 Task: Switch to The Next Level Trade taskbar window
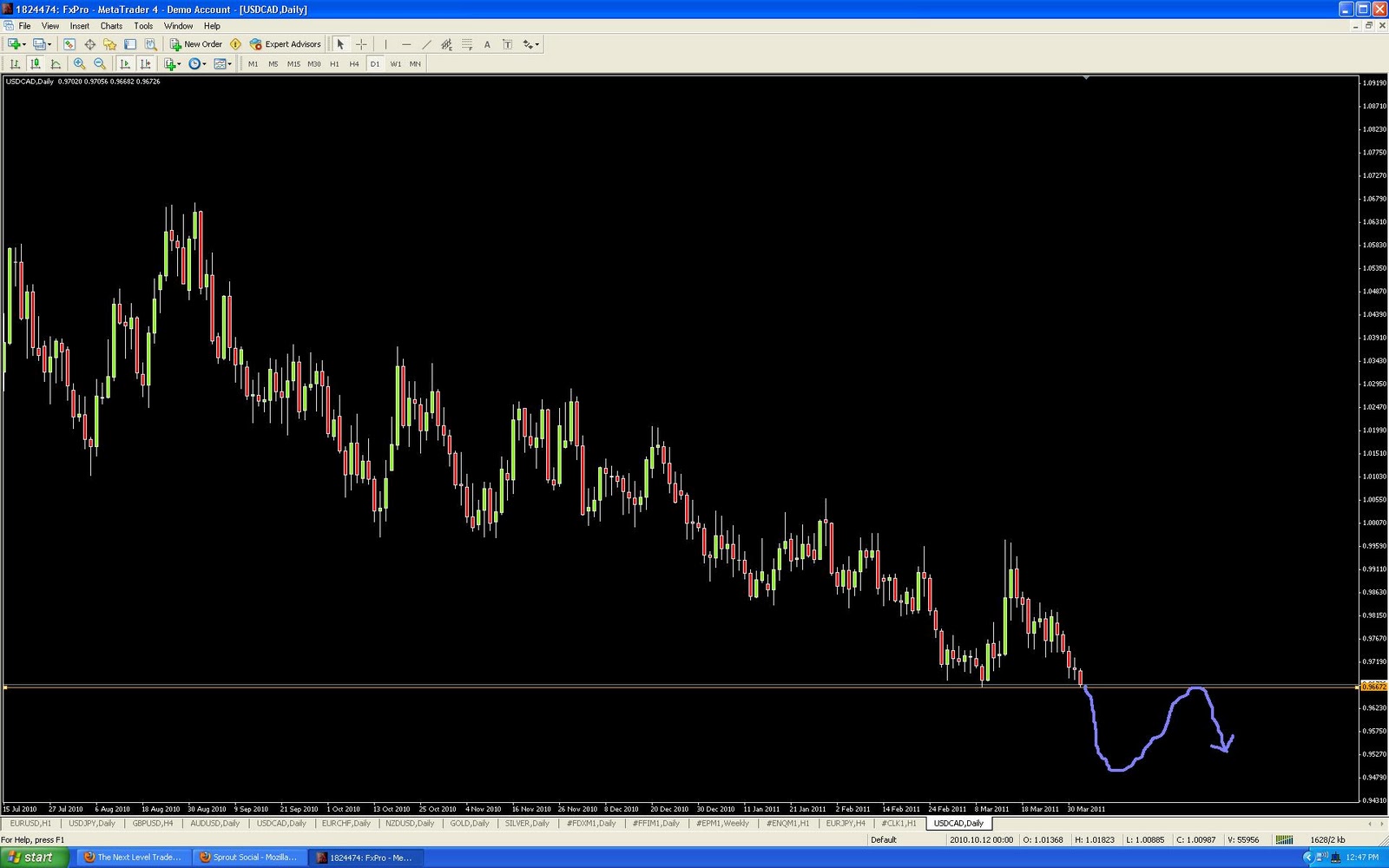coord(133,858)
